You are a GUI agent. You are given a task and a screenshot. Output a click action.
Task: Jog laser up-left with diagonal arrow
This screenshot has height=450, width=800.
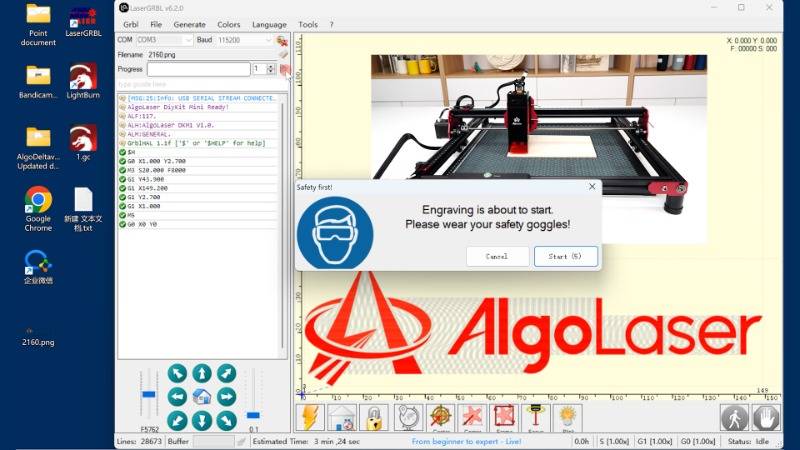177,373
